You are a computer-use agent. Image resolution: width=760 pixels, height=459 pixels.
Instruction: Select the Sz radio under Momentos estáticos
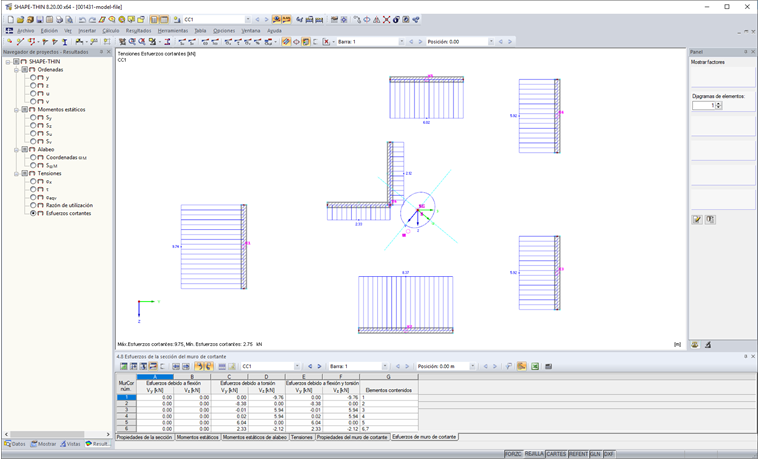click(x=33, y=125)
